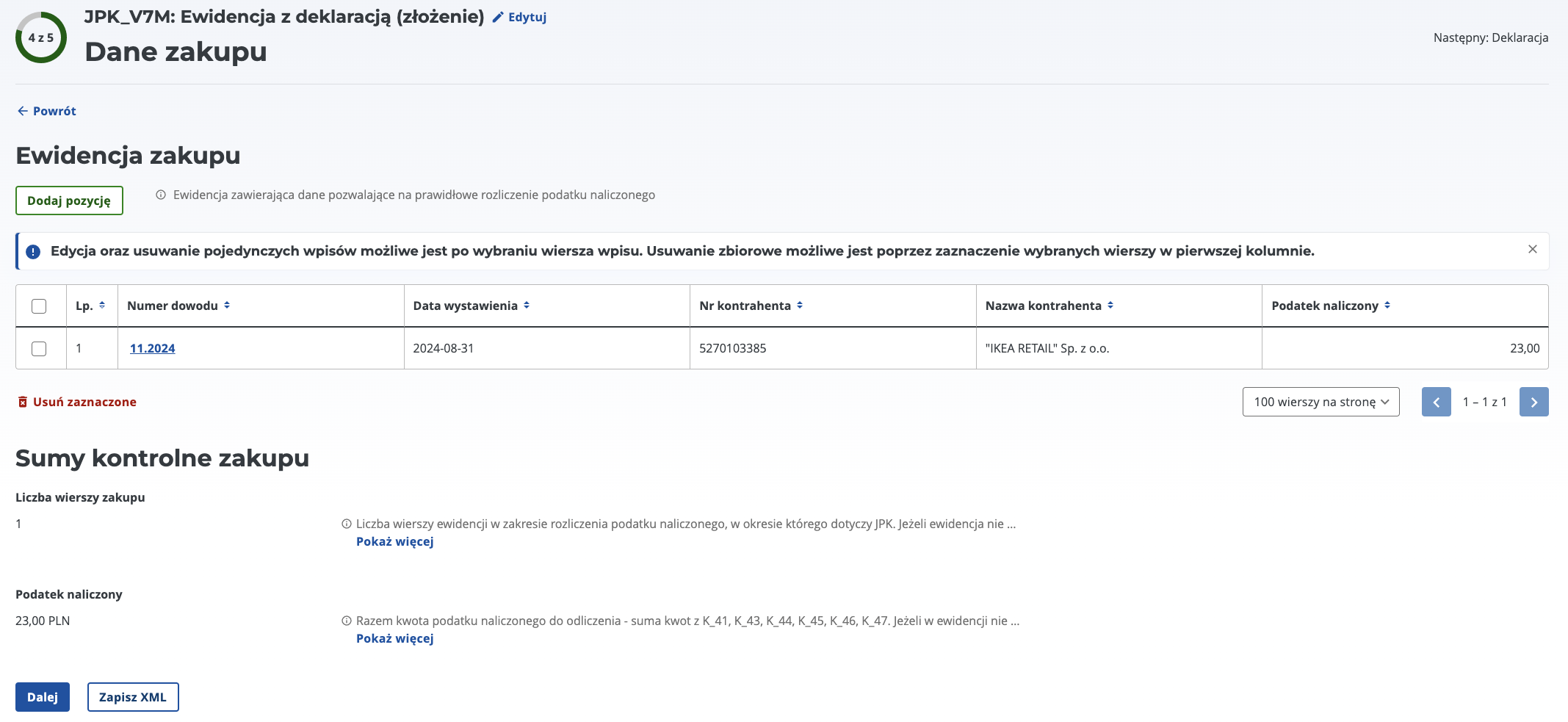Expand Pokaż więcej under Podatek naliczony

(395, 638)
